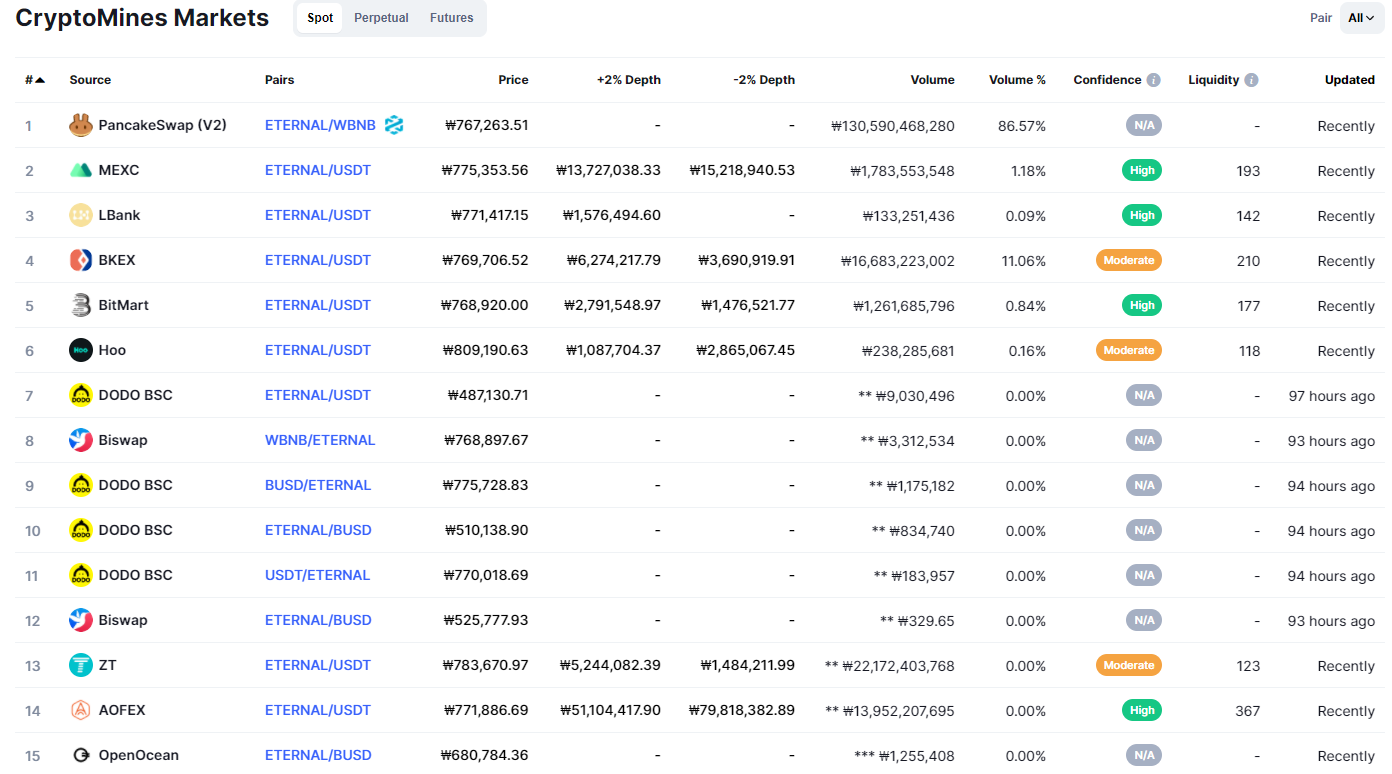Viewport: 1392px width, 774px height.
Task: Click volume ₩130,590,468,280 for PancakeSwap
Action: [x=893, y=126]
